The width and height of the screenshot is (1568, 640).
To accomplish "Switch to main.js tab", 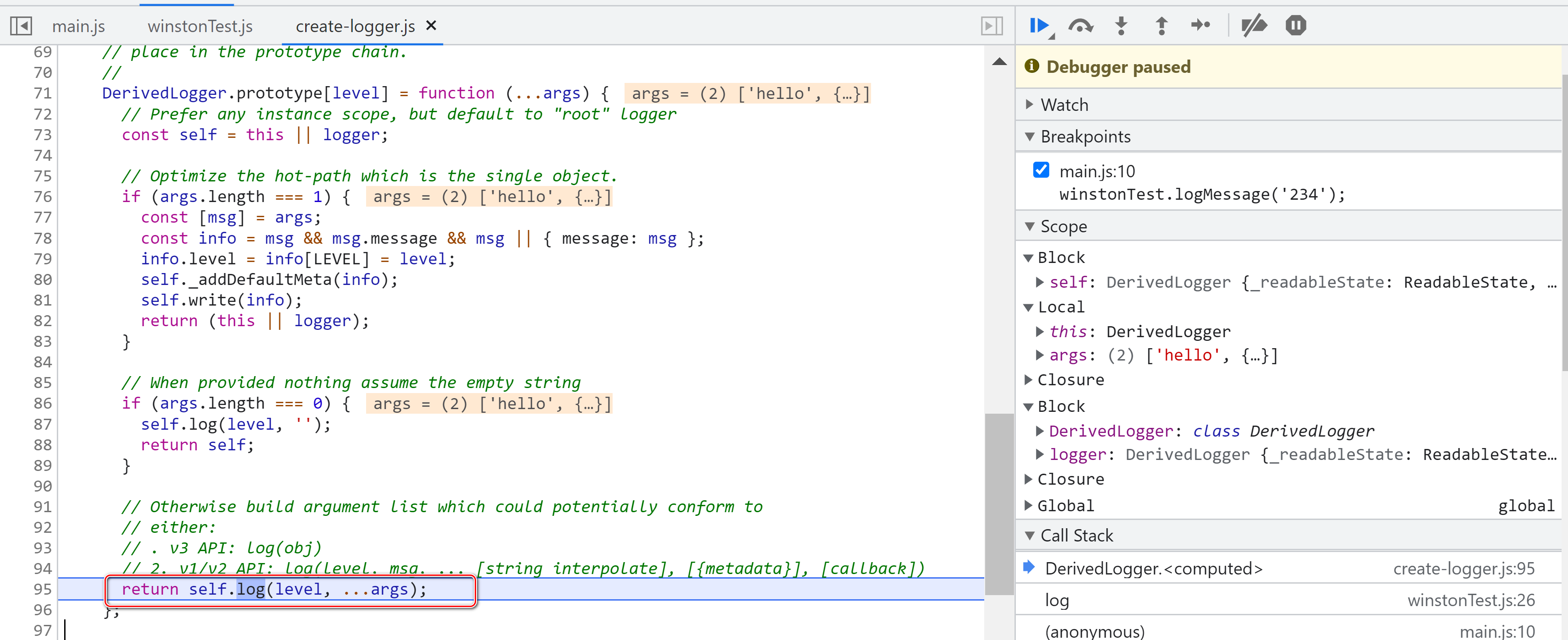I will [78, 26].
